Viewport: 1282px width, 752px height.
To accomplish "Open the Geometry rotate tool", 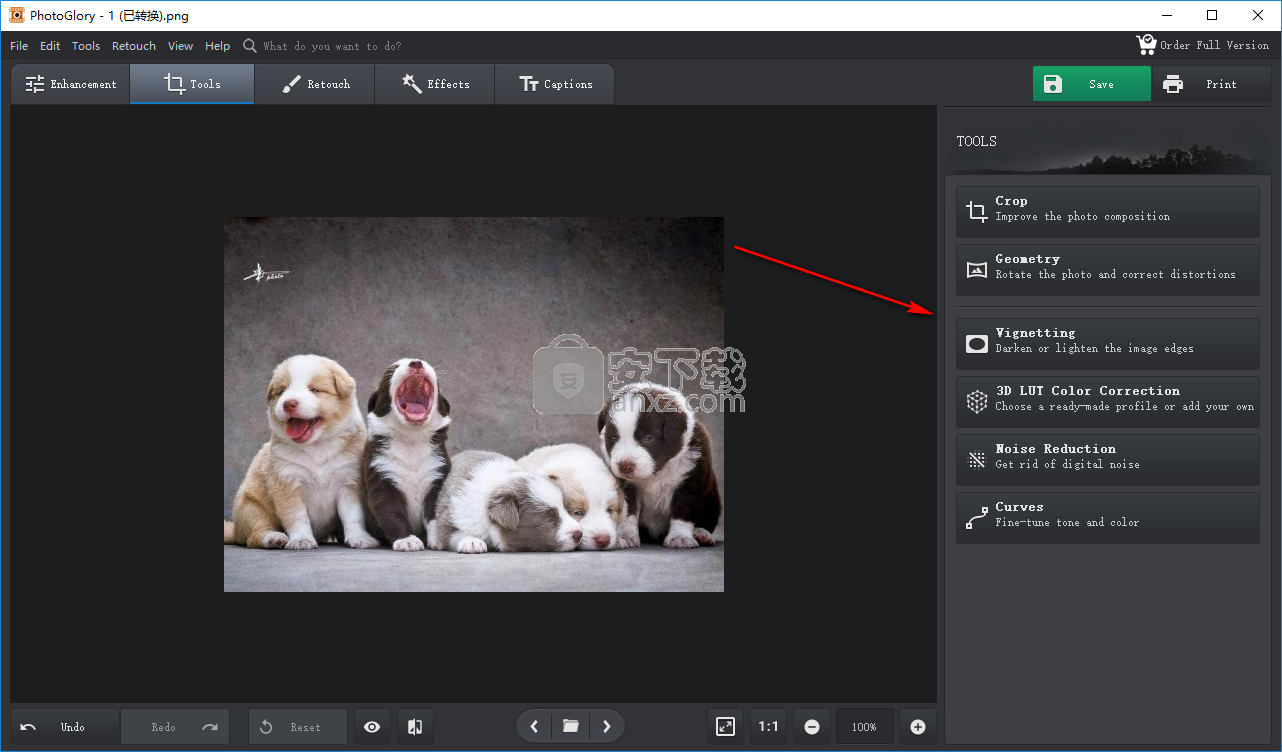I will pos(1107,267).
